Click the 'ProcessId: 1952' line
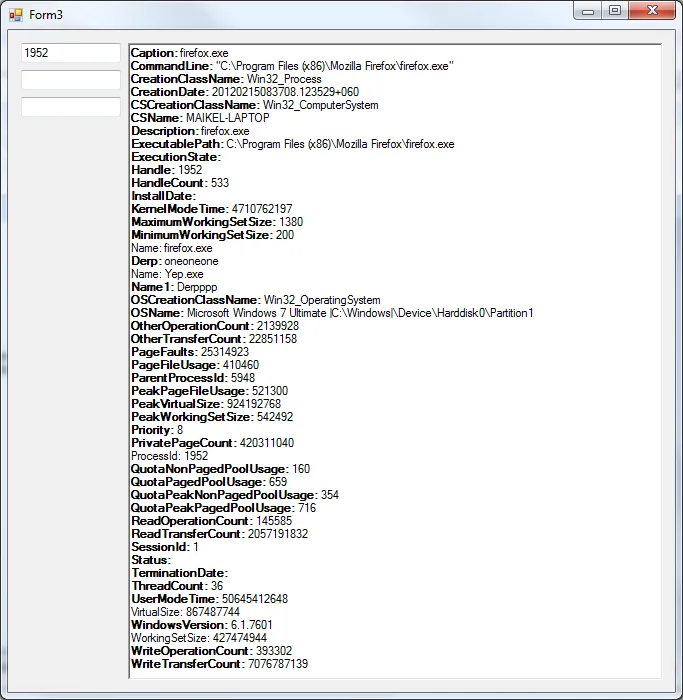 170,456
